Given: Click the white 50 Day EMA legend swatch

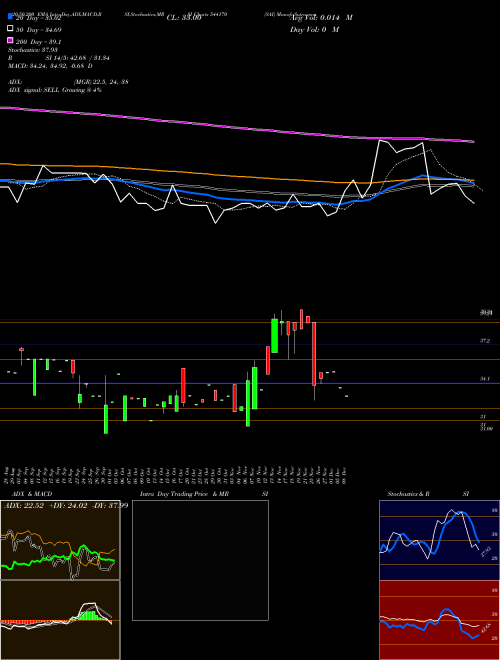Looking at the screenshot, I should pyautogui.click(x=11, y=29).
